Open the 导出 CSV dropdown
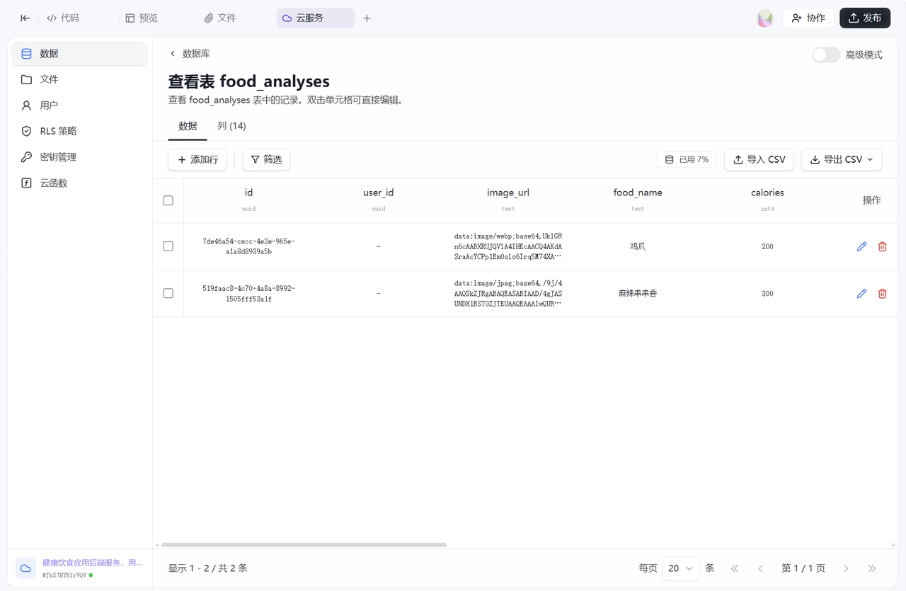906x591 pixels. pos(841,160)
